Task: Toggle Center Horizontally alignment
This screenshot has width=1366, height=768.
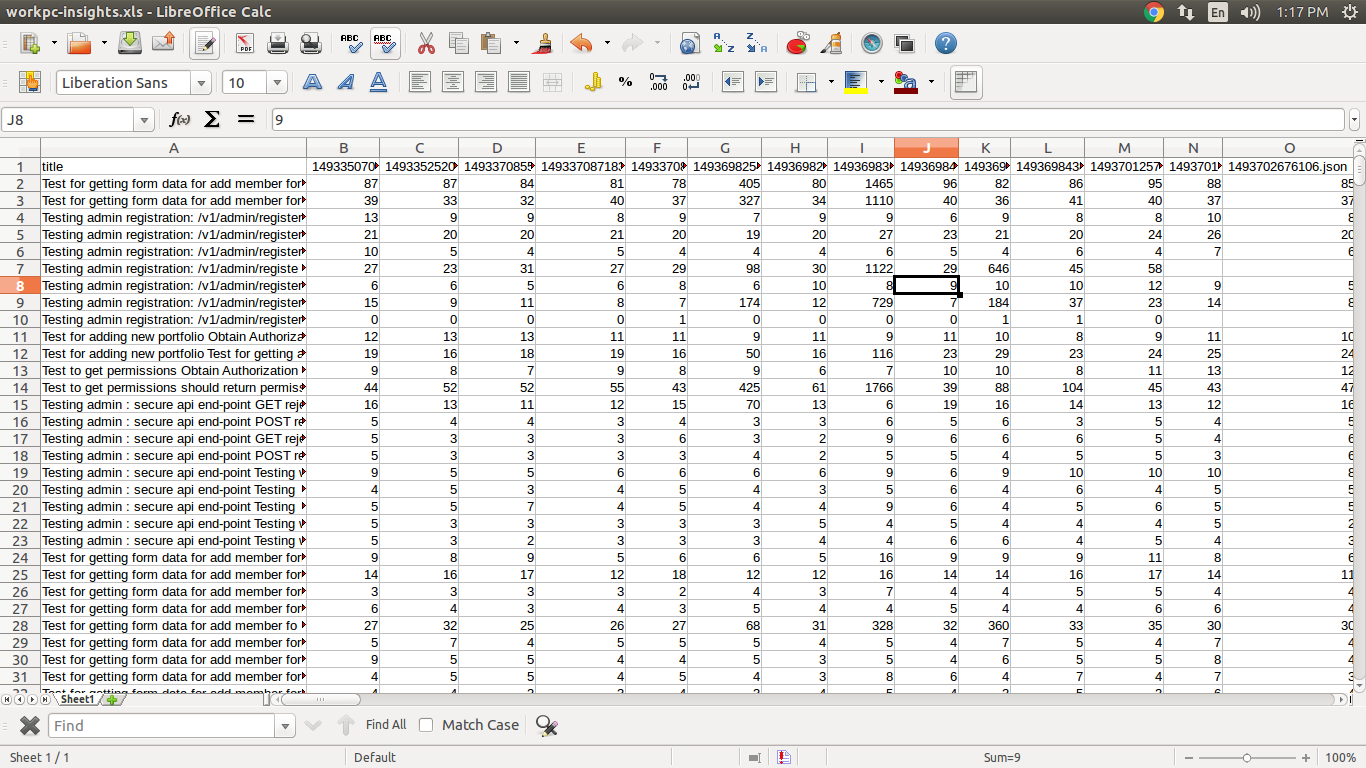Action: [453, 83]
